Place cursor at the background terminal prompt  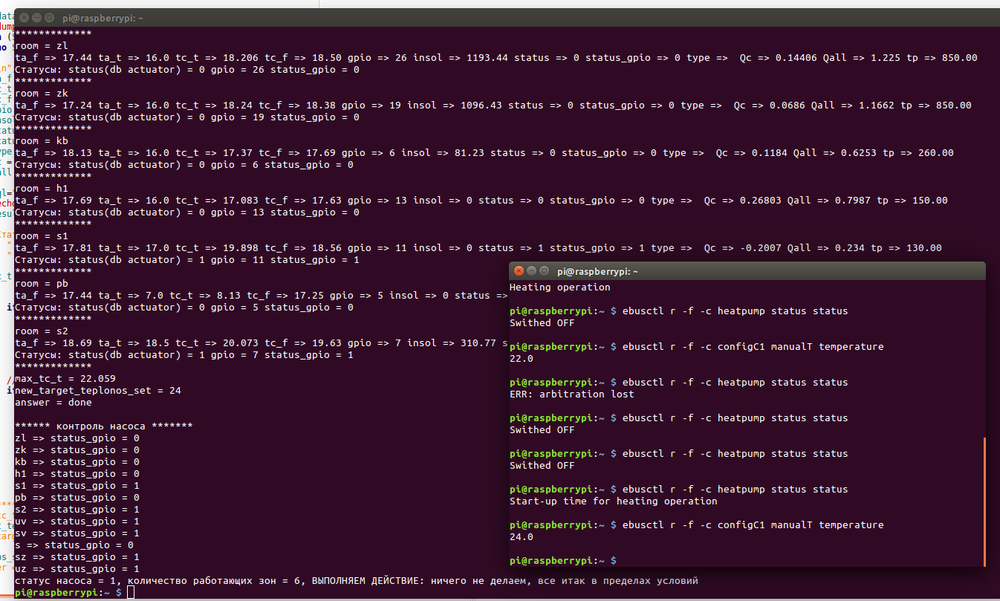point(131,593)
